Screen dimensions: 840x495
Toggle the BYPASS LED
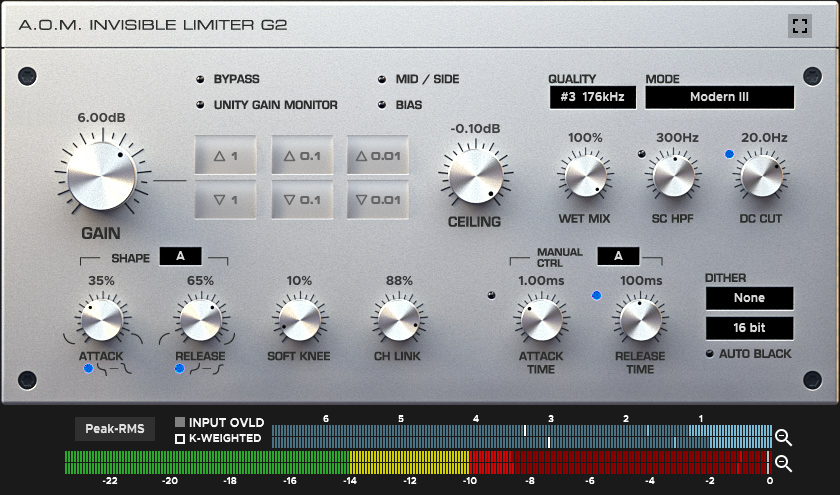coord(200,79)
